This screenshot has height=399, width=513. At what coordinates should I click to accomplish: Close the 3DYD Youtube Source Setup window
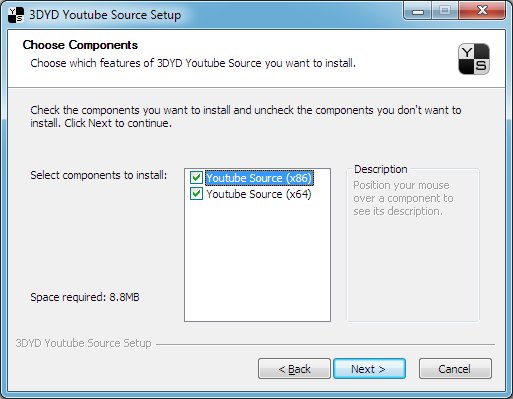[482, 11]
